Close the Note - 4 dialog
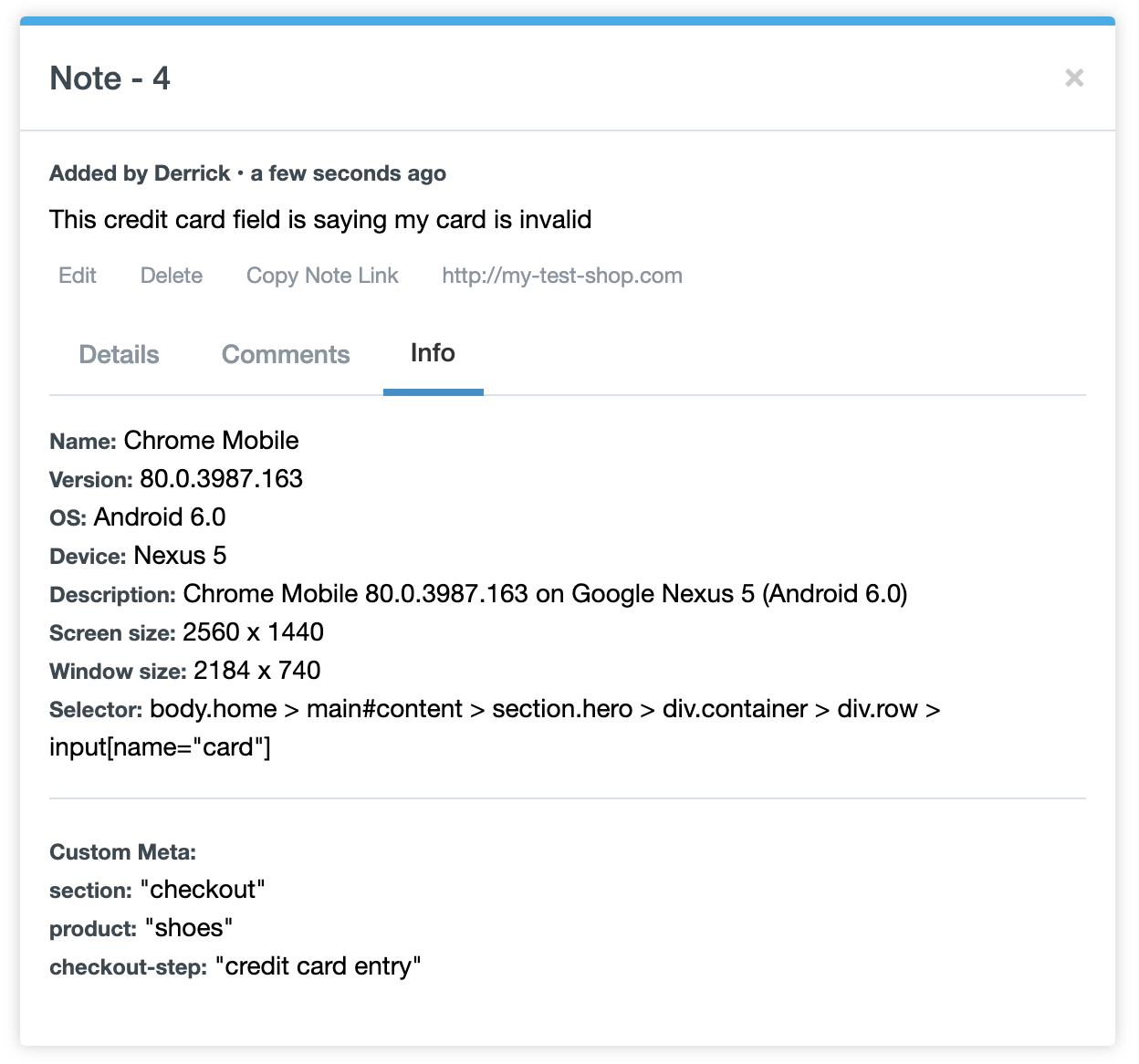 click(x=1074, y=78)
